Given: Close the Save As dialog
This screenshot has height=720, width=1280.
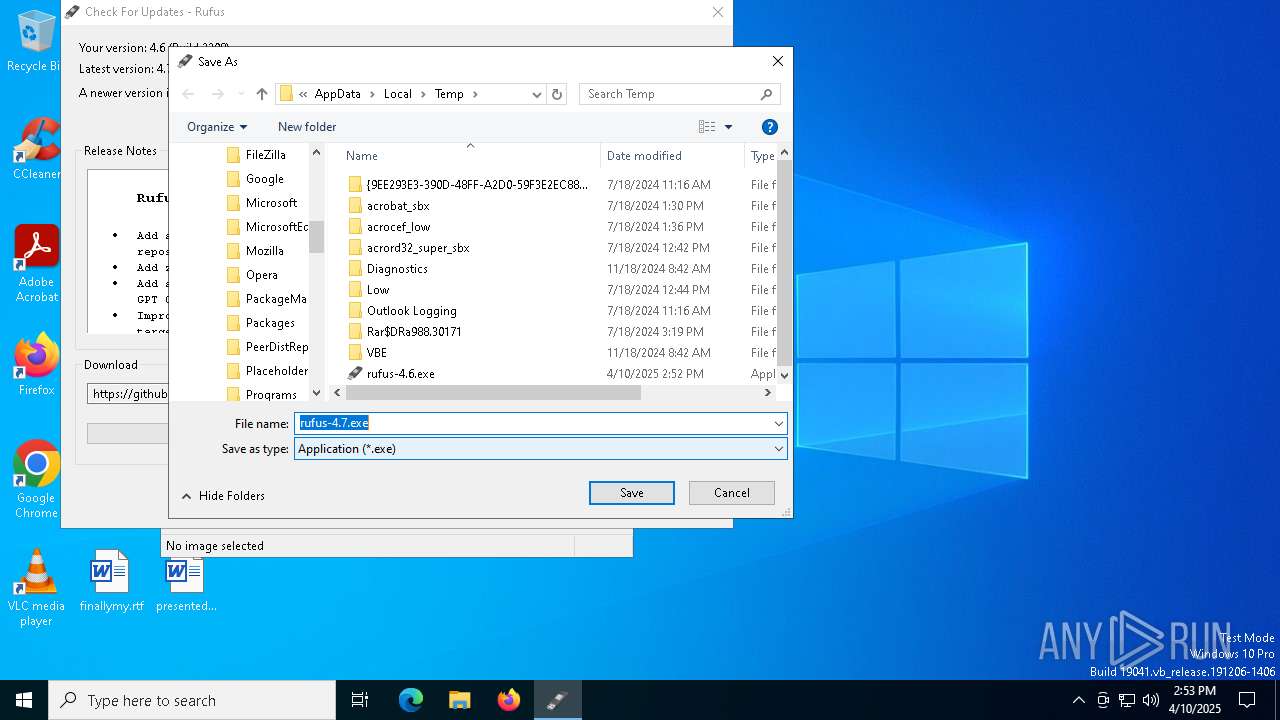Looking at the screenshot, I should coord(777,62).
